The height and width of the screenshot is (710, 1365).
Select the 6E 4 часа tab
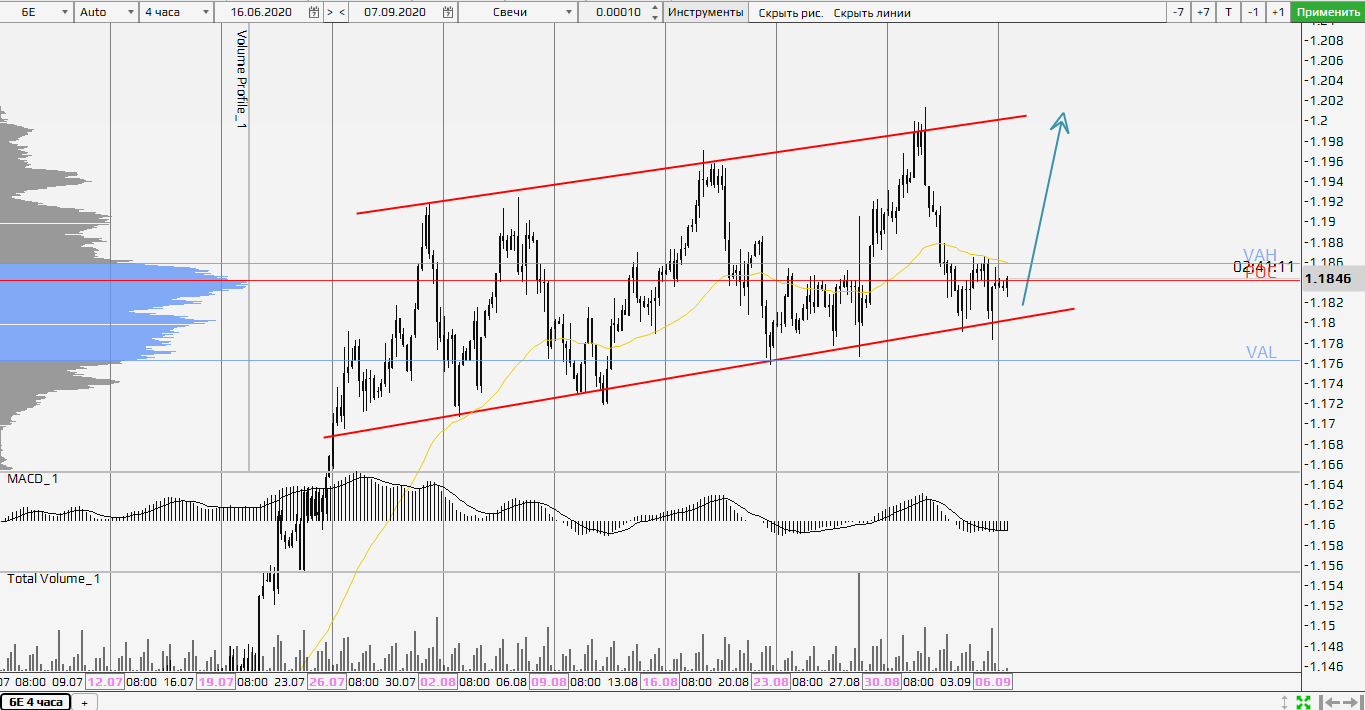(x=36, y=702)
